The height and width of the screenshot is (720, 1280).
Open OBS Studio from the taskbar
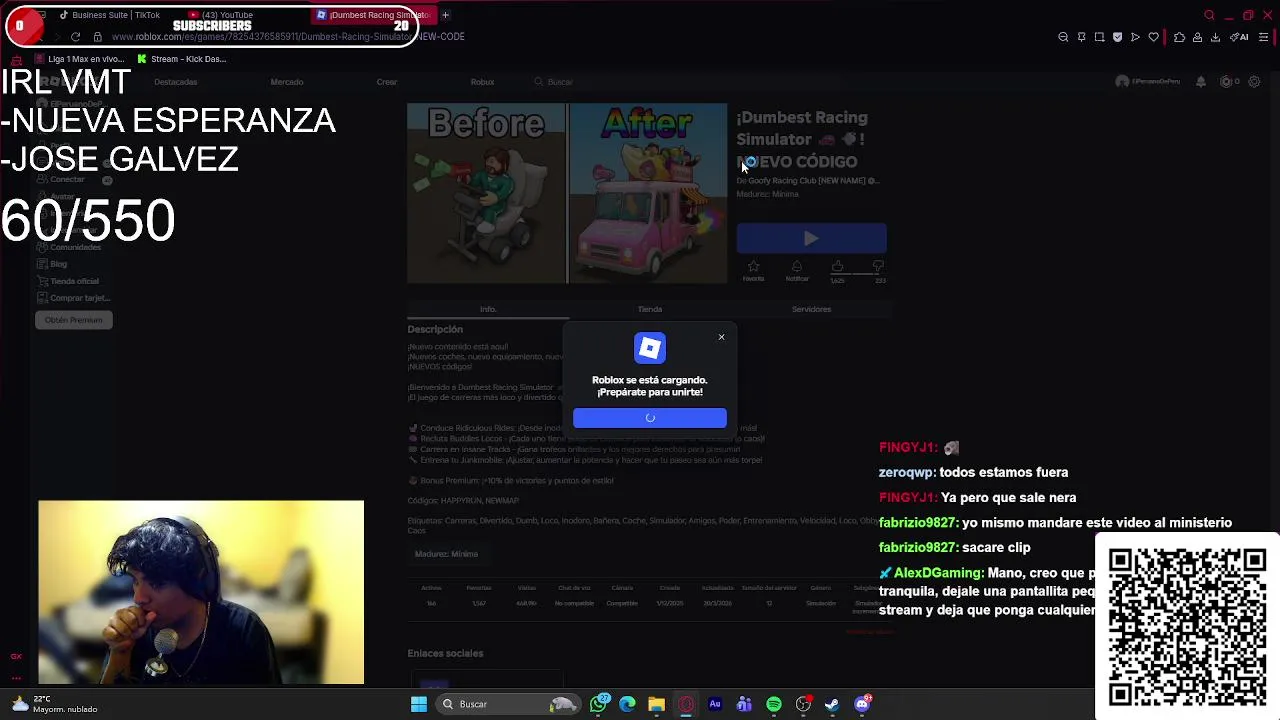point(803,704)
